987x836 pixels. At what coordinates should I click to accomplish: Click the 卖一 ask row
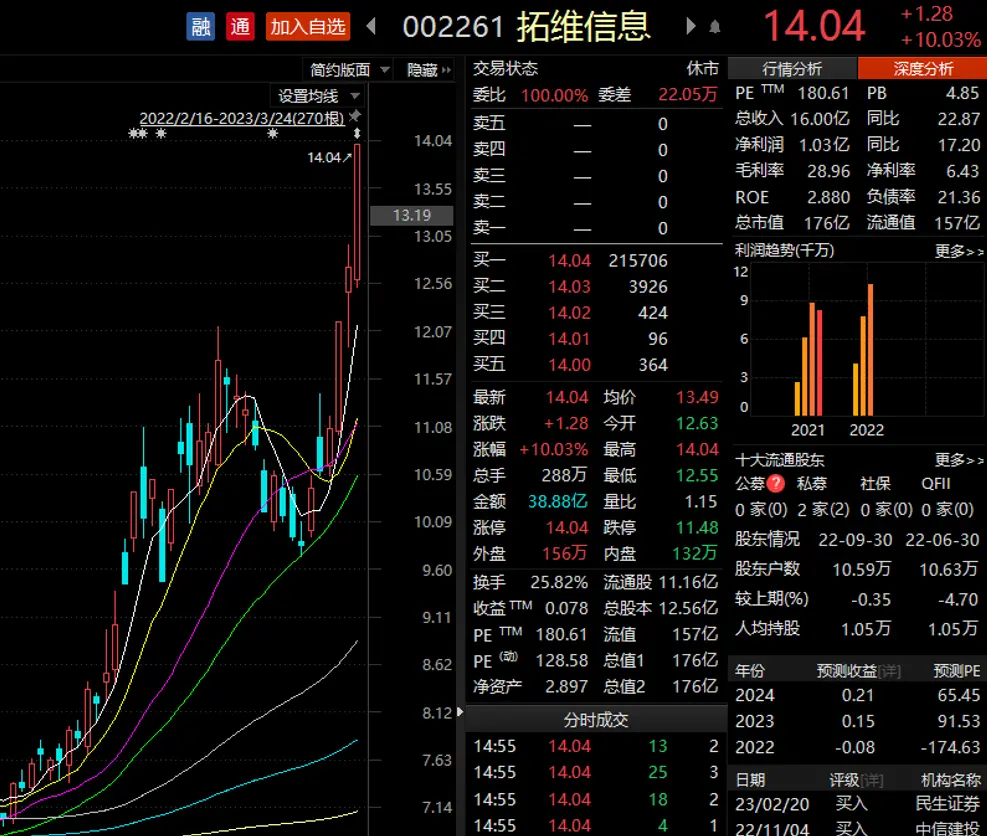pos(595,228)
